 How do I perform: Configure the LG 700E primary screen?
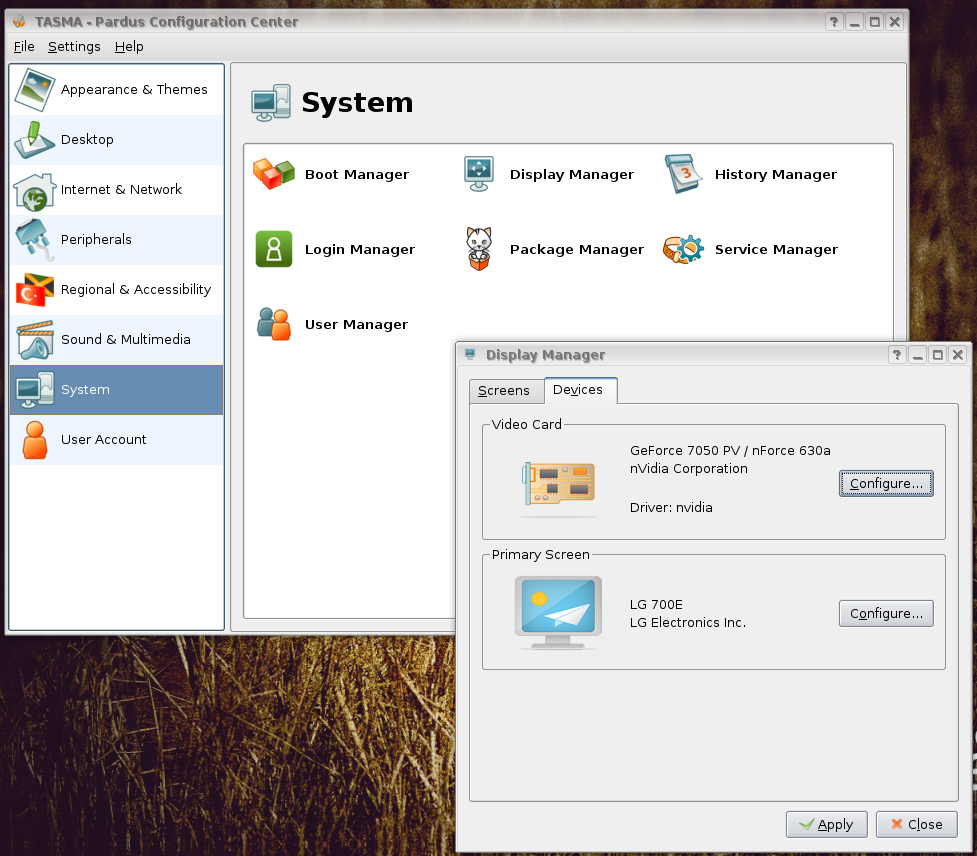tap(885, 614)
